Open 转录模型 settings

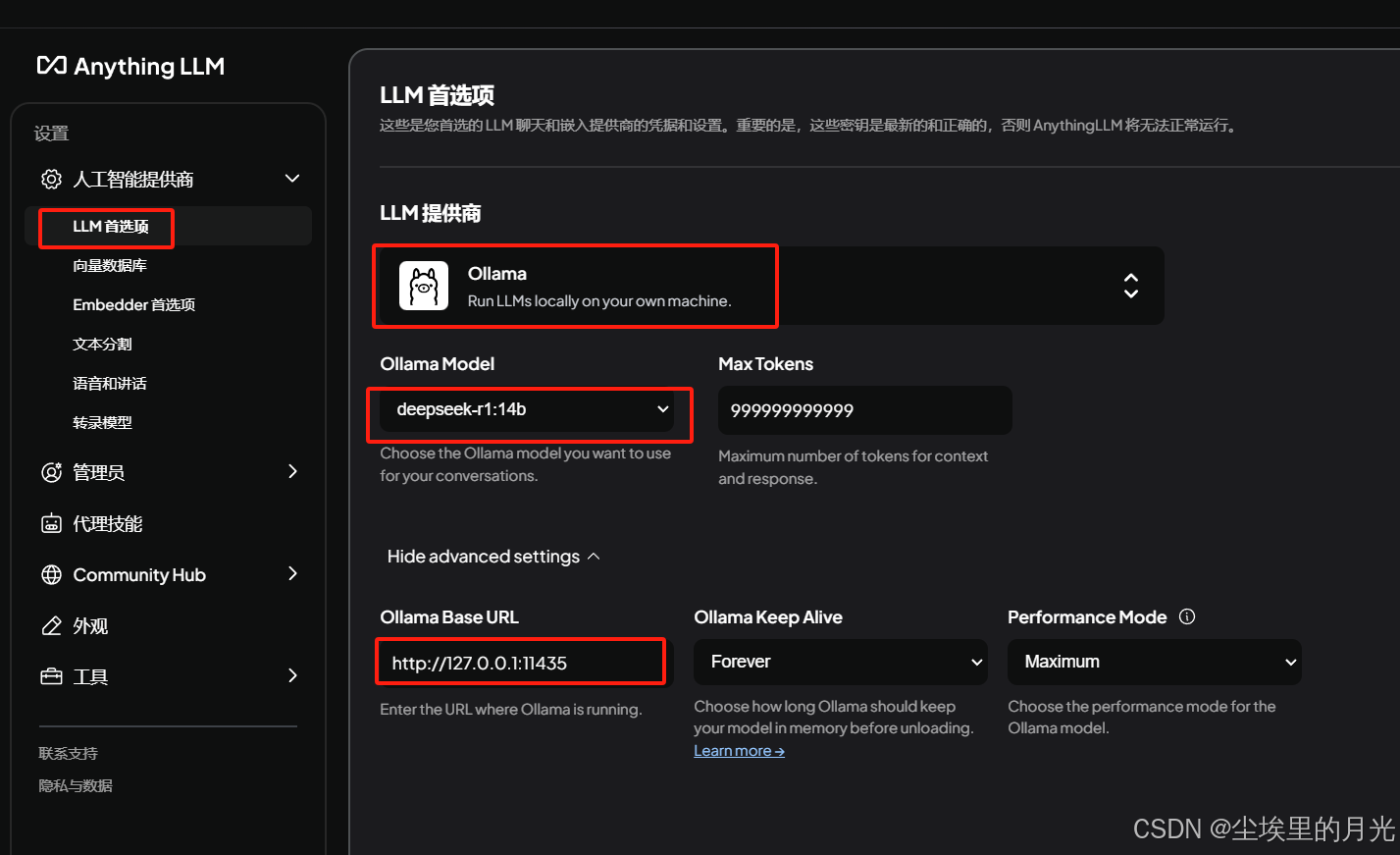tap(102, 422)
